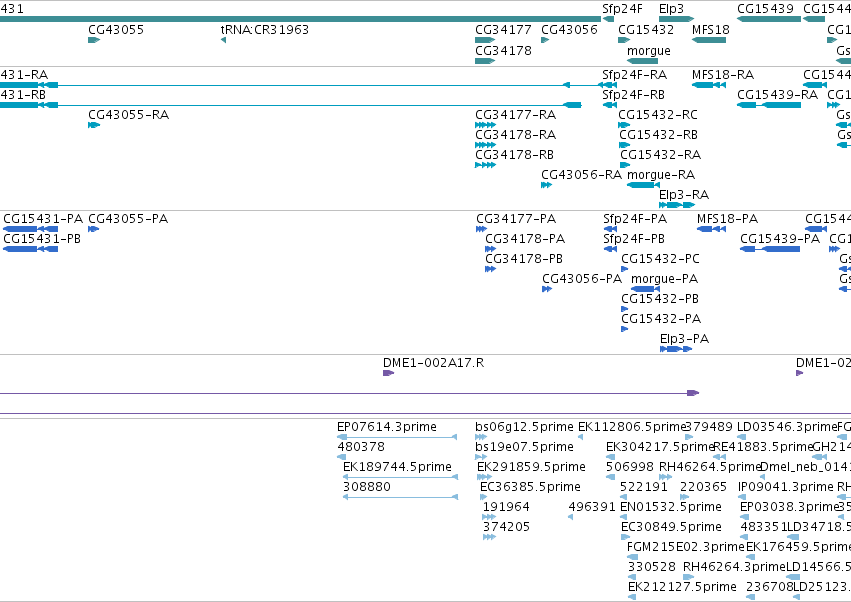
Task: Select the CG34178 gene label
Action: pyautogui.click(x=503, y=51)
